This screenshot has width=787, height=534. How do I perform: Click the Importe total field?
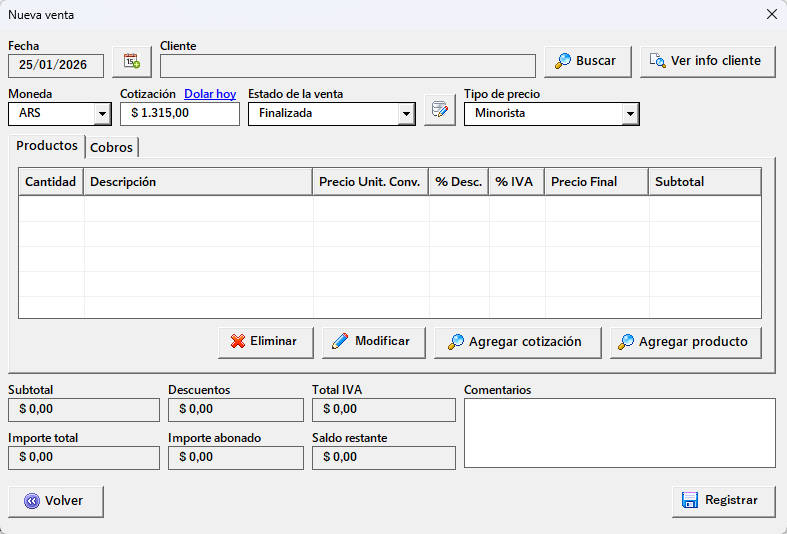pyautogui.click(x=84, y=458)
